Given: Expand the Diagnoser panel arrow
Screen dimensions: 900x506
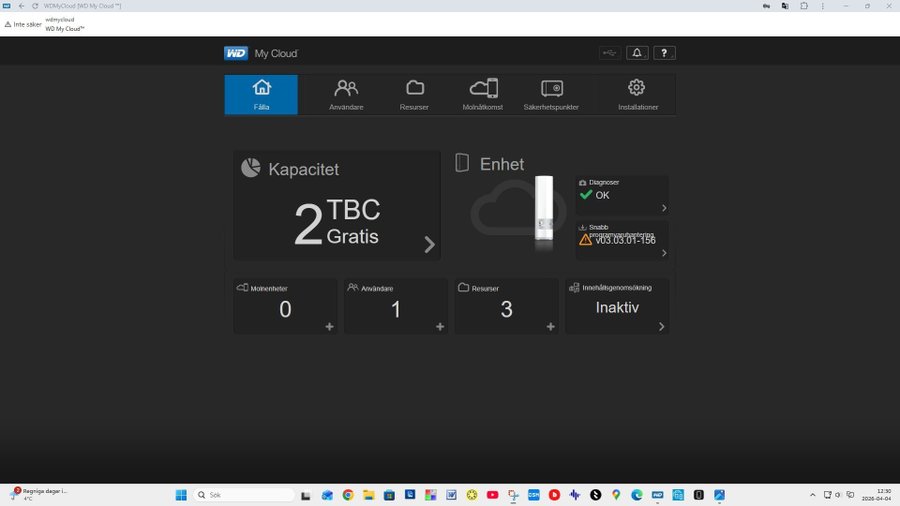Looking at the screenshot, I should pyautogui.click(x=664, y=208).
